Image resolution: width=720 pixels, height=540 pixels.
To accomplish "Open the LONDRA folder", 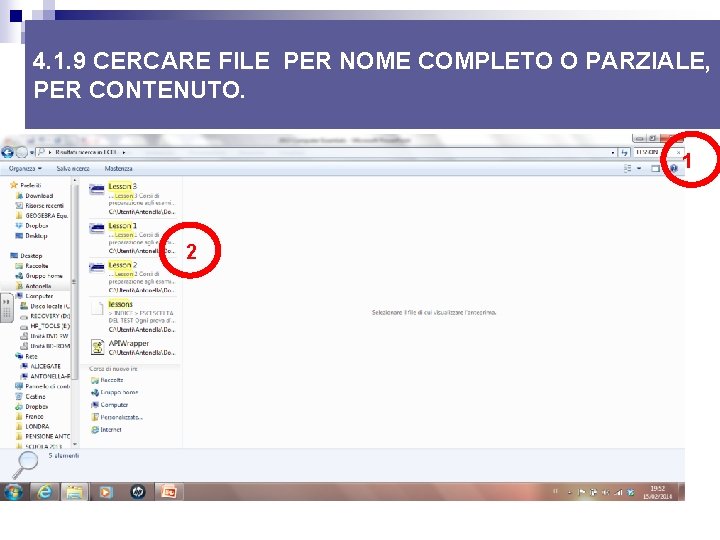I will pyautogui.click(x=32, y=427).
